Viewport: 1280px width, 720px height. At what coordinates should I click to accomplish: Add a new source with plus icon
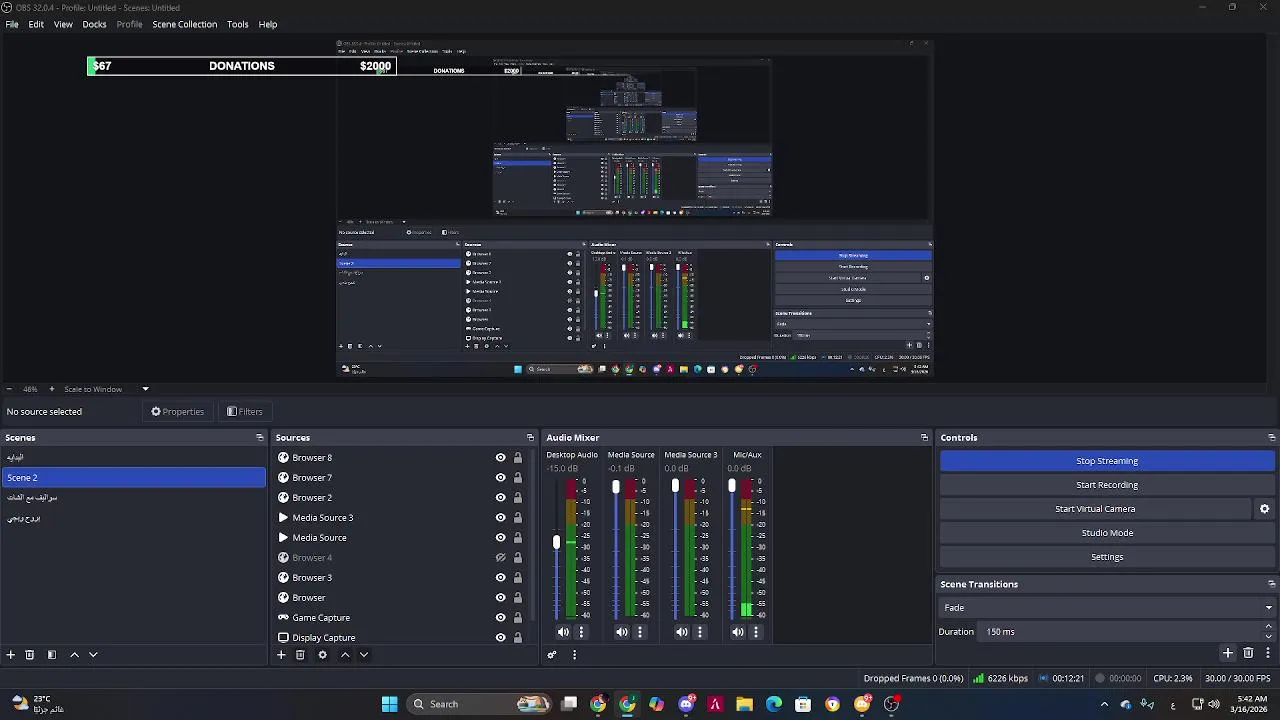(281, 654)
